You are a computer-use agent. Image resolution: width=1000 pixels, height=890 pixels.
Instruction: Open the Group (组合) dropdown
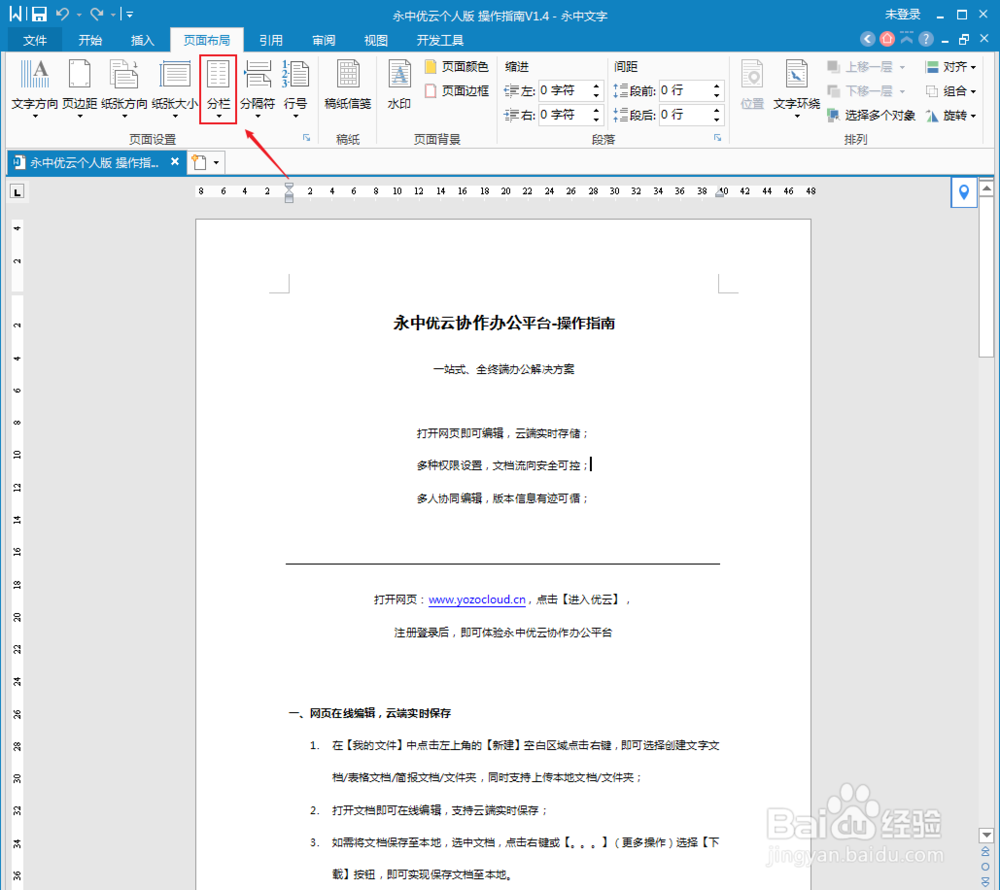[951, 91]
